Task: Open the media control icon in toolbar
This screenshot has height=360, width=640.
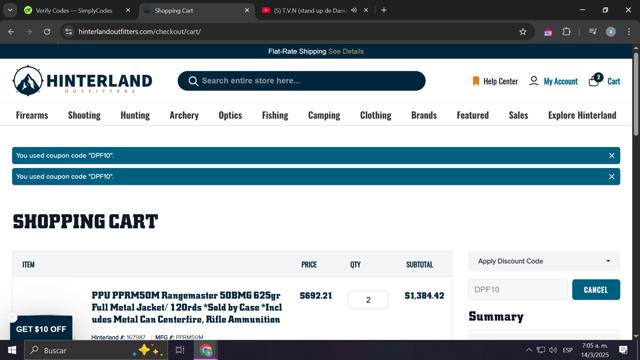Action: tap(593, 31)
